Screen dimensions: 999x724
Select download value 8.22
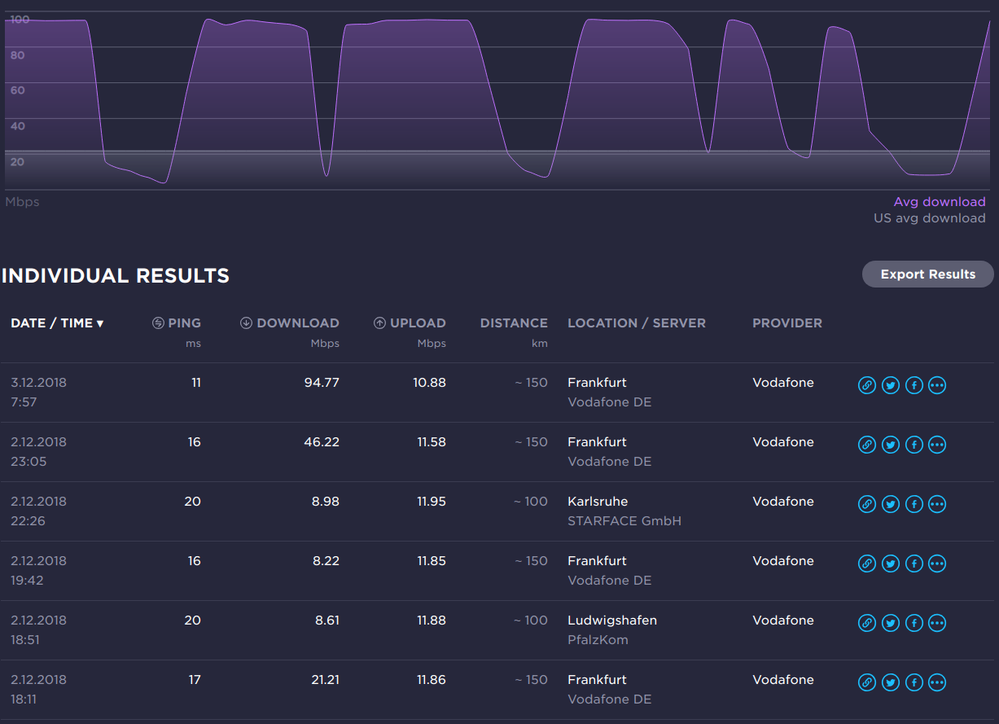click(326, 561)
